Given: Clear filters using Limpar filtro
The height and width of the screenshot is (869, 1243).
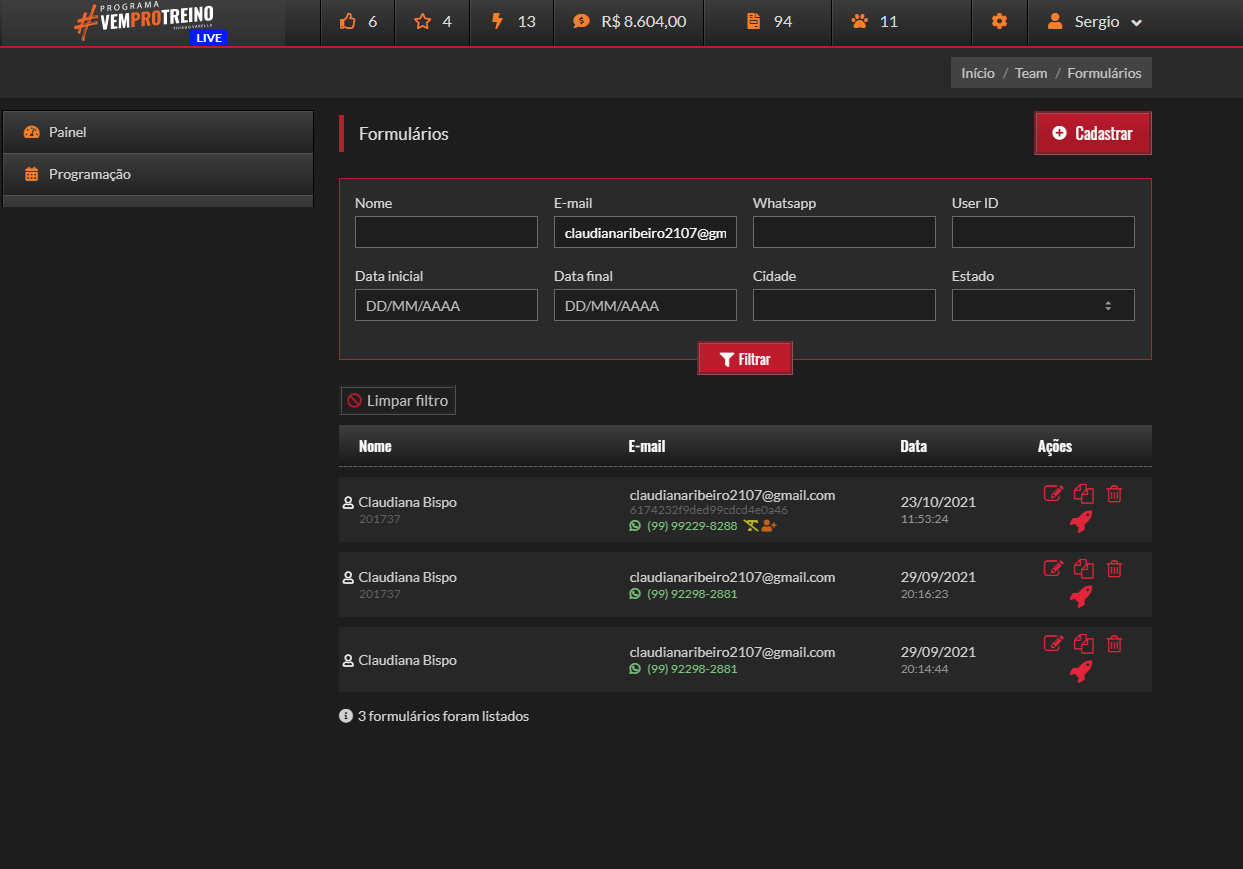Looking at the screenshot, I should 398,401.
